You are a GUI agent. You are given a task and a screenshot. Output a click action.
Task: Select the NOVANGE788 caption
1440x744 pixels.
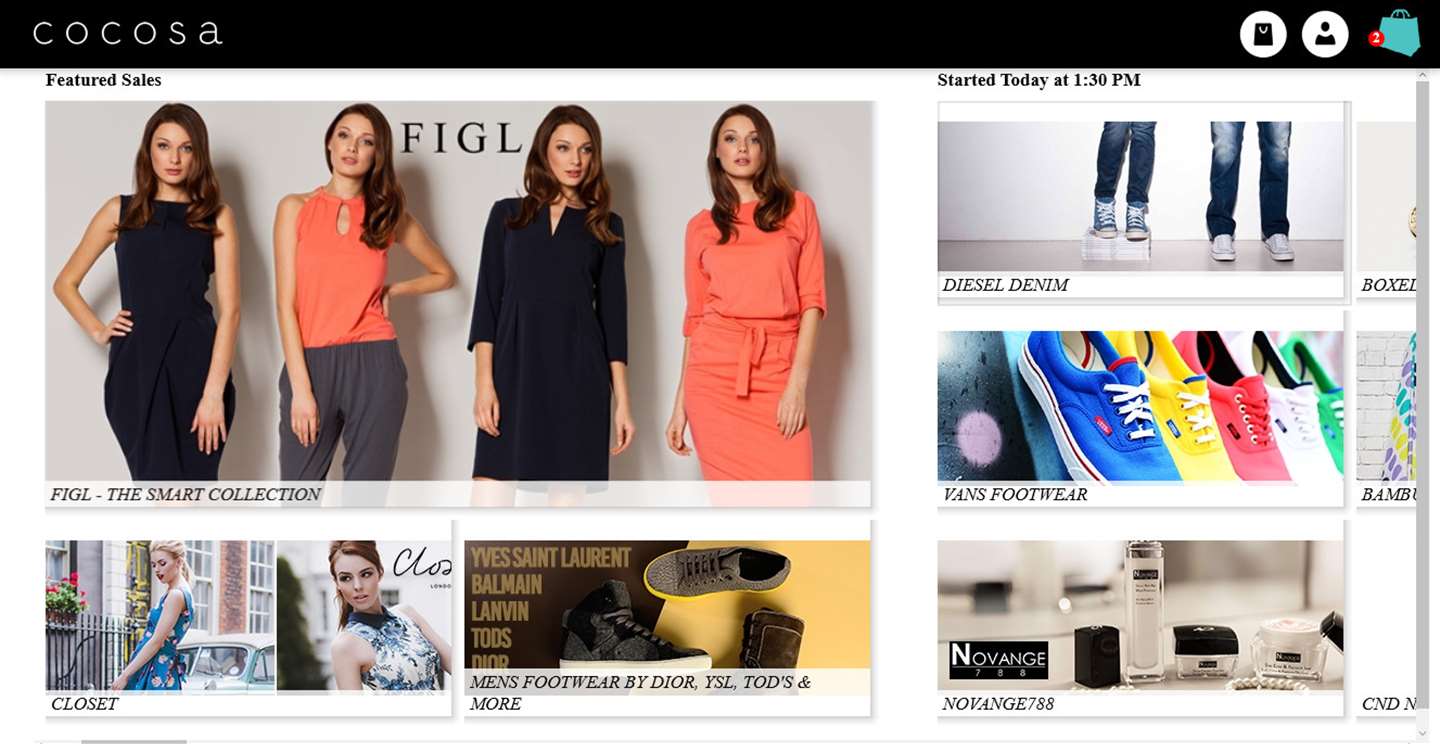(x=998, y=704)
